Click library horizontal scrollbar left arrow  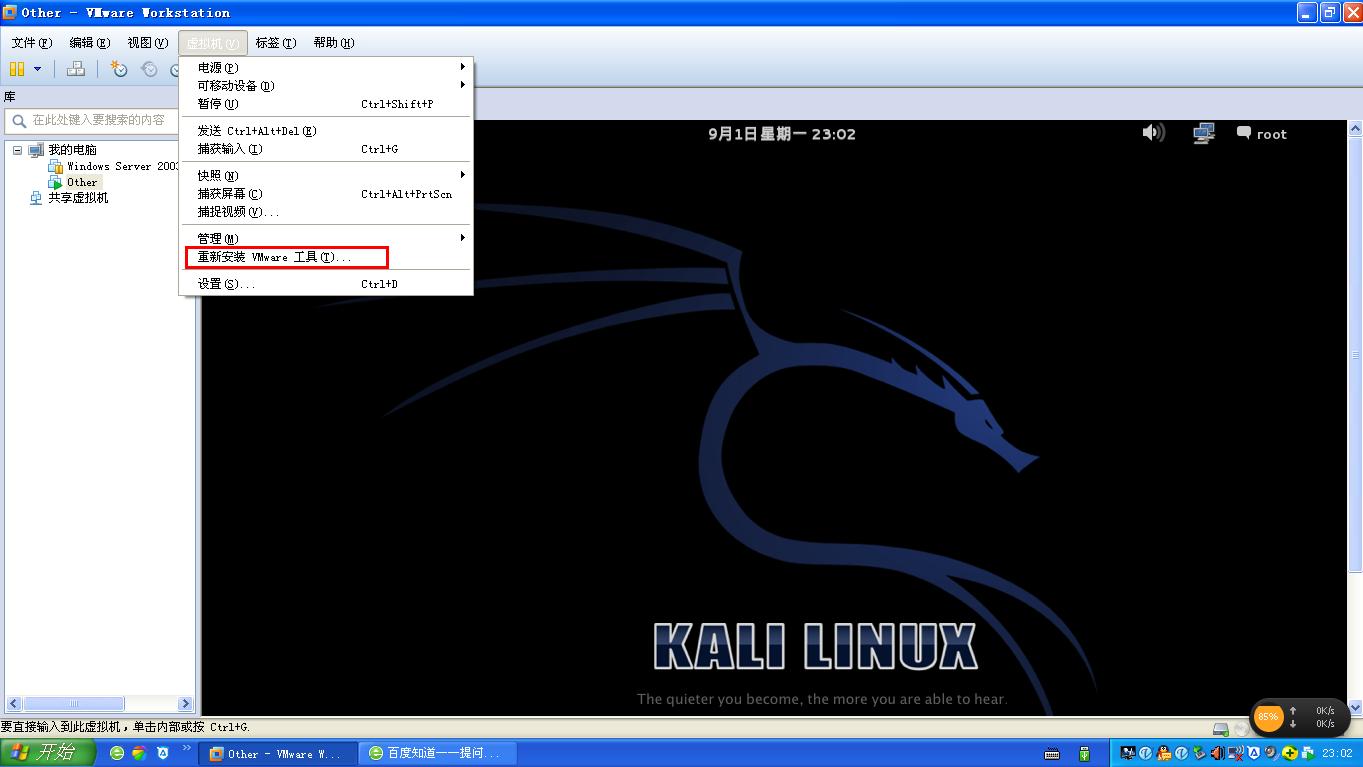click(13, 704)
